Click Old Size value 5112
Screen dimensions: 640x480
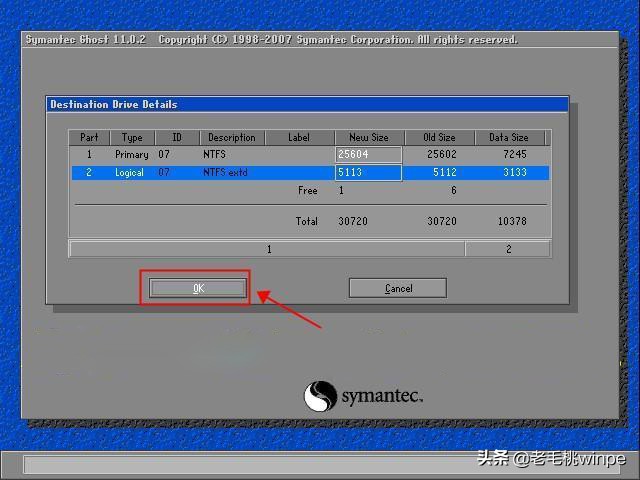click(444, 172)
